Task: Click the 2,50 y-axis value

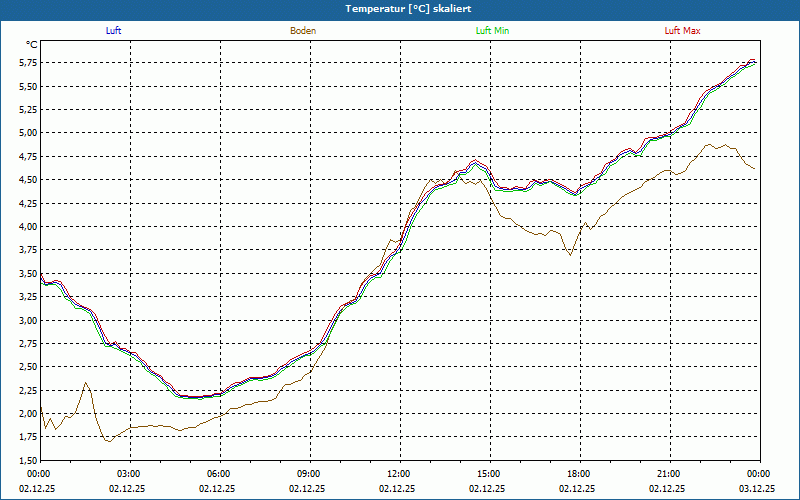Action: tap(28, 367)
